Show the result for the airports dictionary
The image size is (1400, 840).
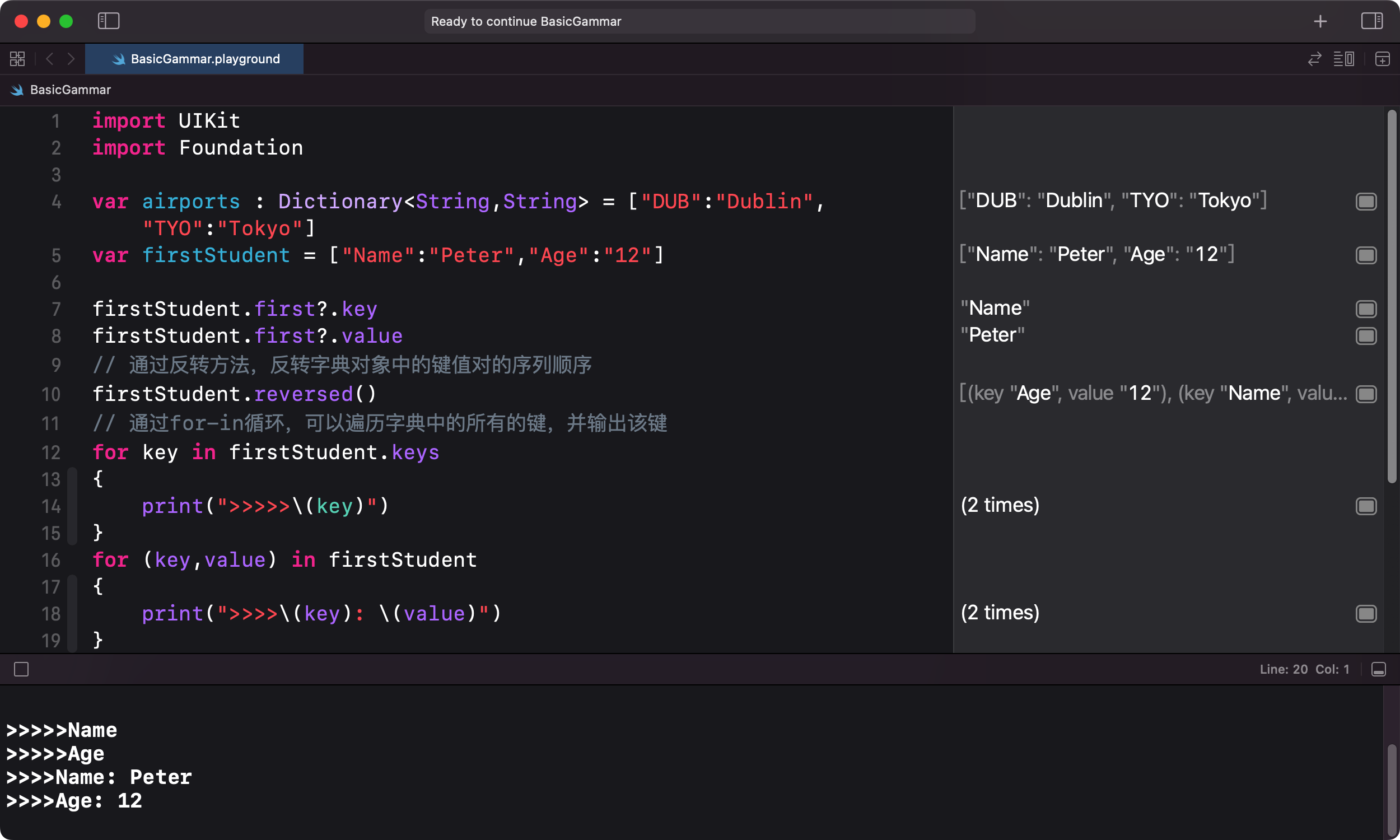coord(1366,202)
